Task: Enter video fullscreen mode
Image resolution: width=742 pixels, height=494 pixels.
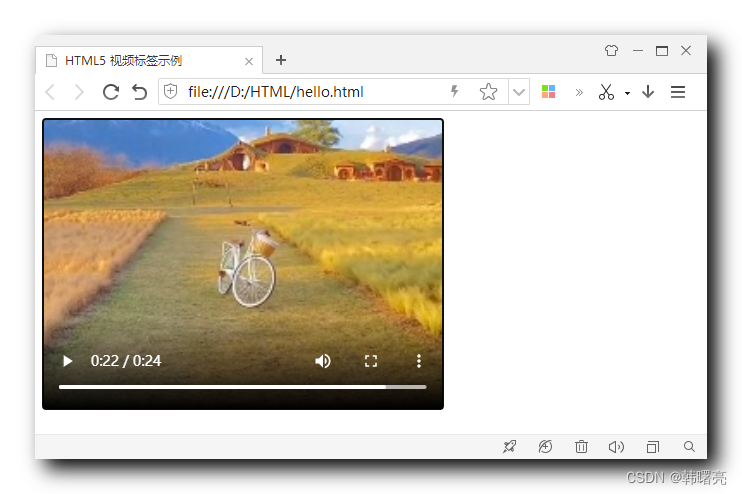Action: pyautogui.click(x=371, y=361)
